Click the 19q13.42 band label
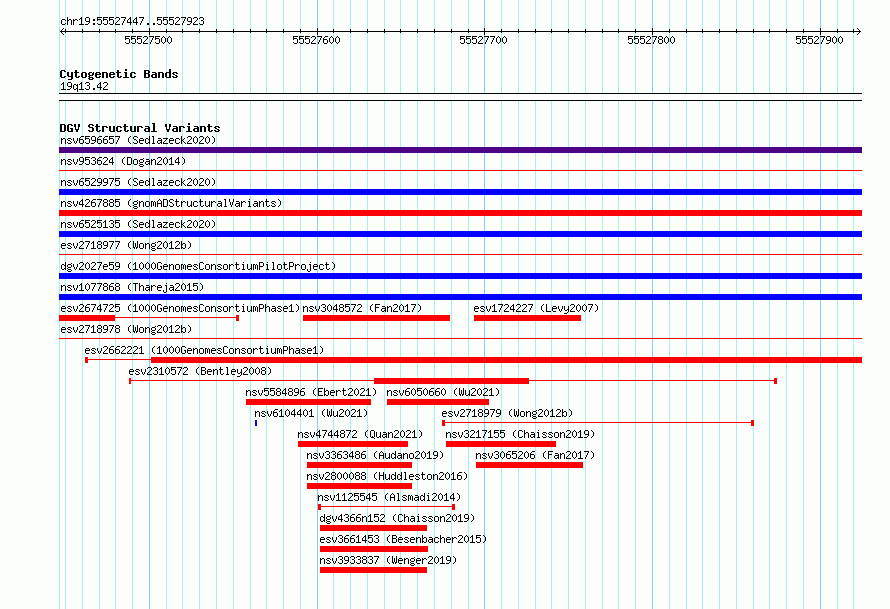 [x=84, y=86]
